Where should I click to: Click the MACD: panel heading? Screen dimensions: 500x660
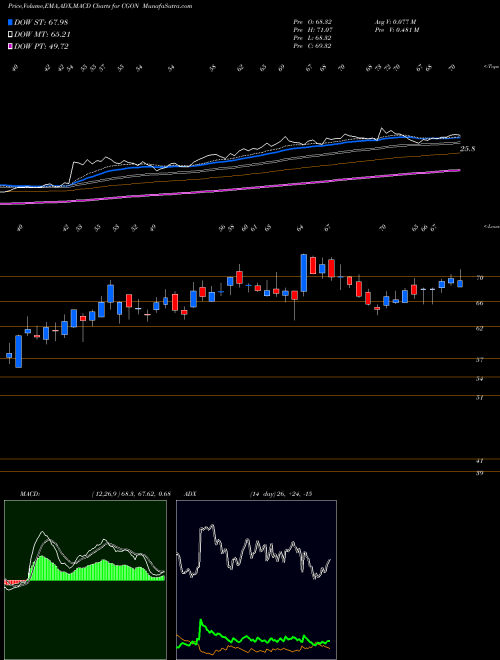pos(30,494)
